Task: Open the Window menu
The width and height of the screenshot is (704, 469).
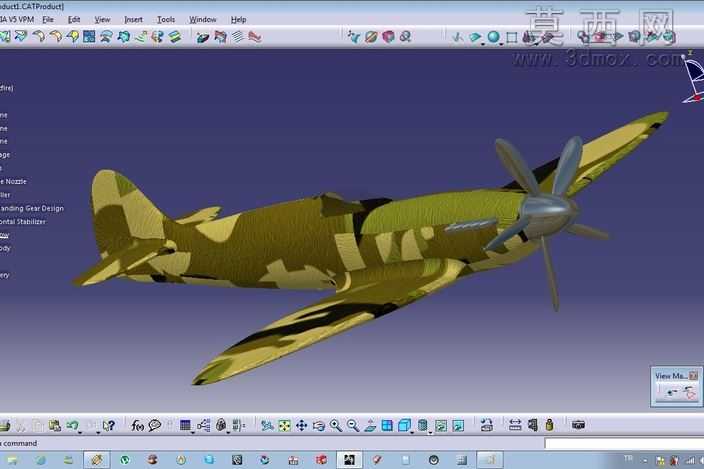Action: click(202, 20)
